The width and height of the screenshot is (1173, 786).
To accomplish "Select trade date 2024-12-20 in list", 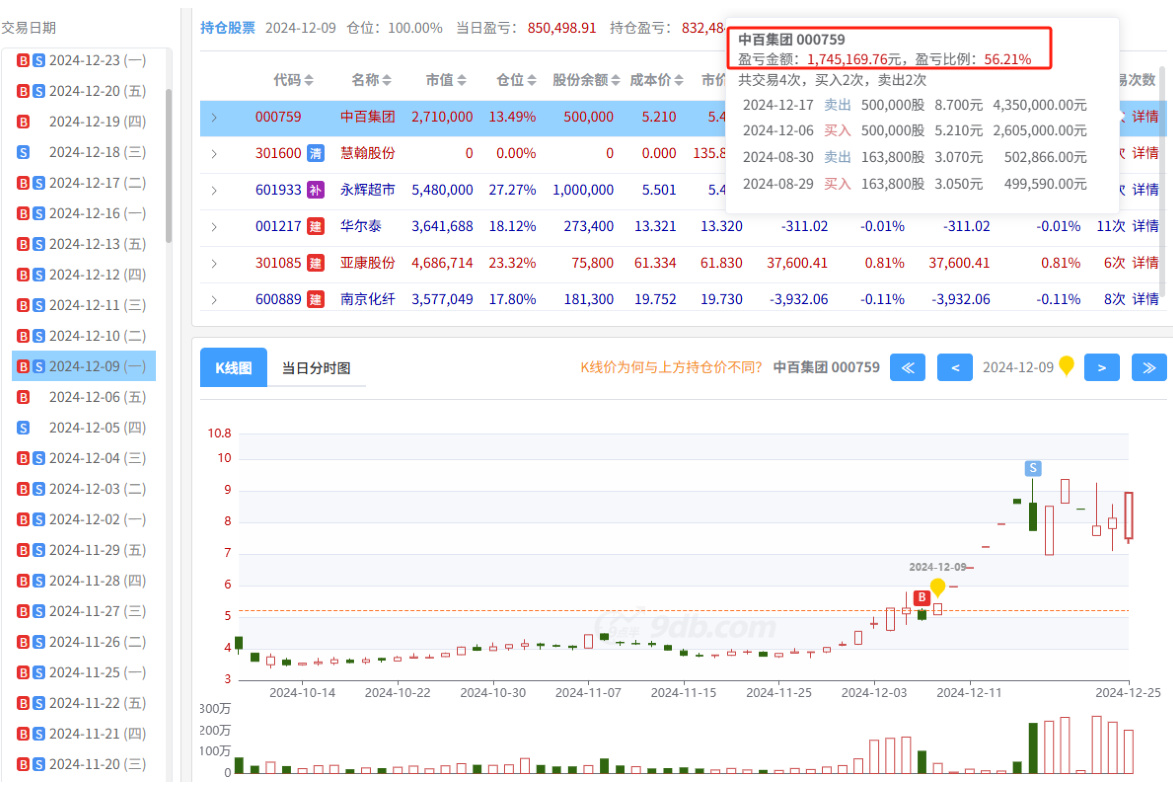I will [84, 91].
